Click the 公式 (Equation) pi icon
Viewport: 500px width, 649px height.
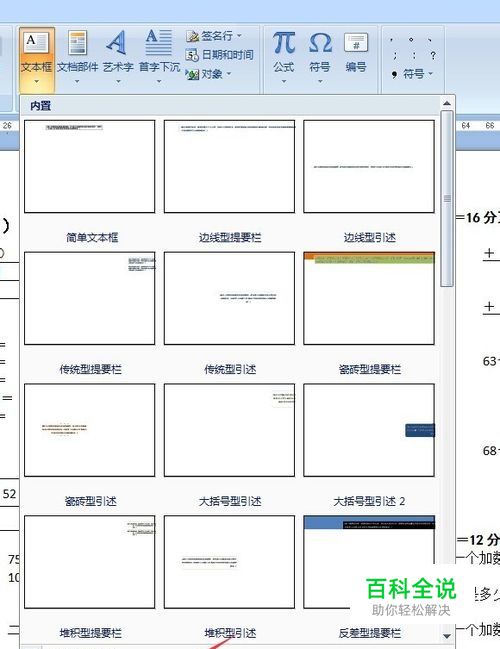point(284,43)
